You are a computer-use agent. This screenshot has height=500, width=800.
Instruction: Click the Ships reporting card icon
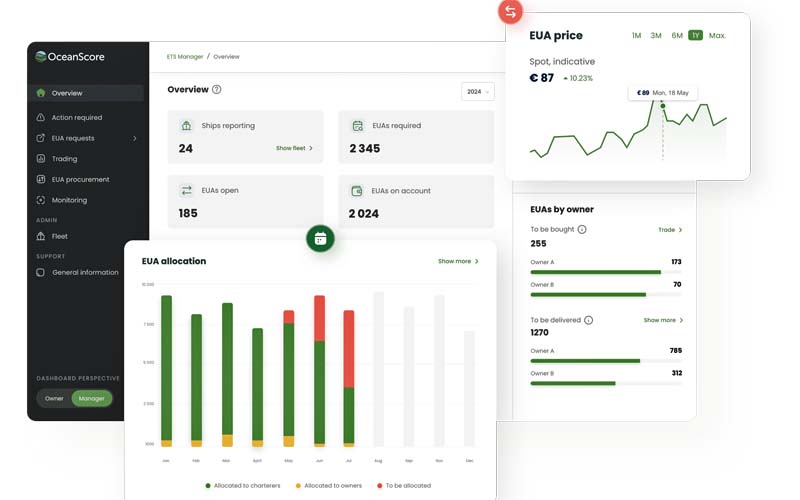click(186, 126)
